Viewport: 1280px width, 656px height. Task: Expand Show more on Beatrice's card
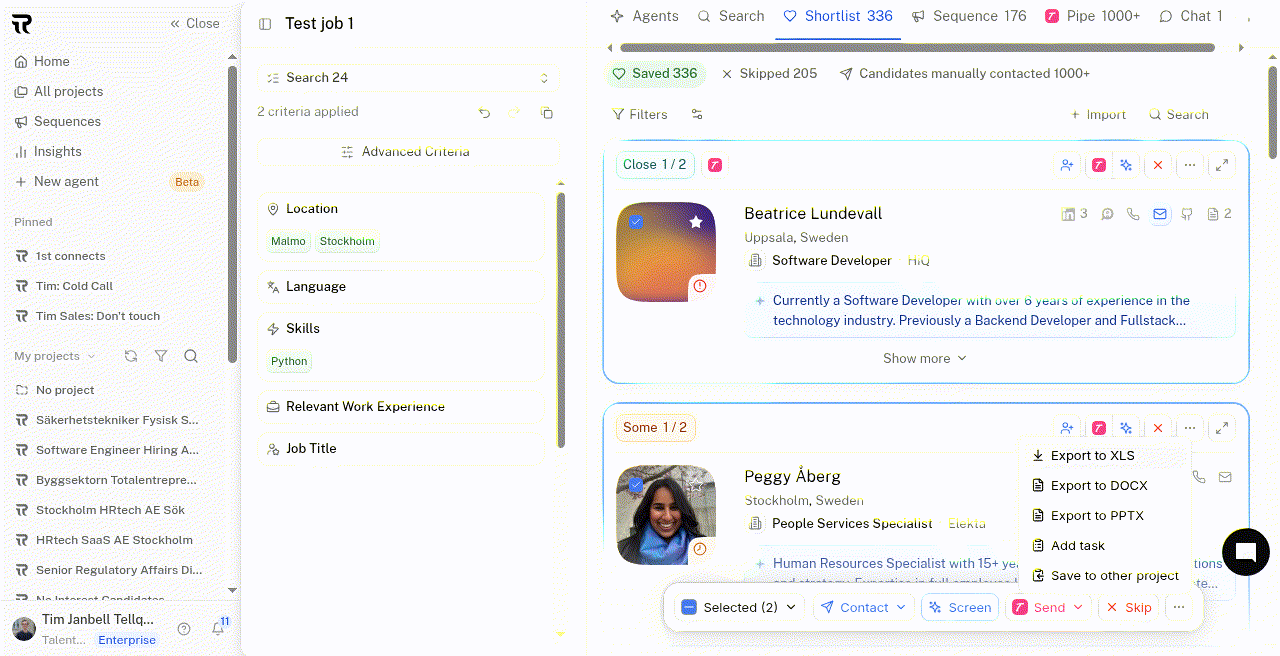pos(925,358)
